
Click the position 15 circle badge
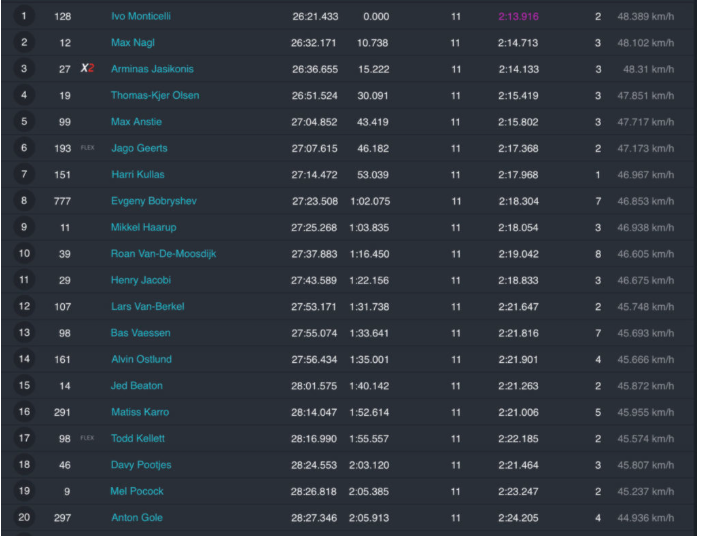tap(24, 385)
